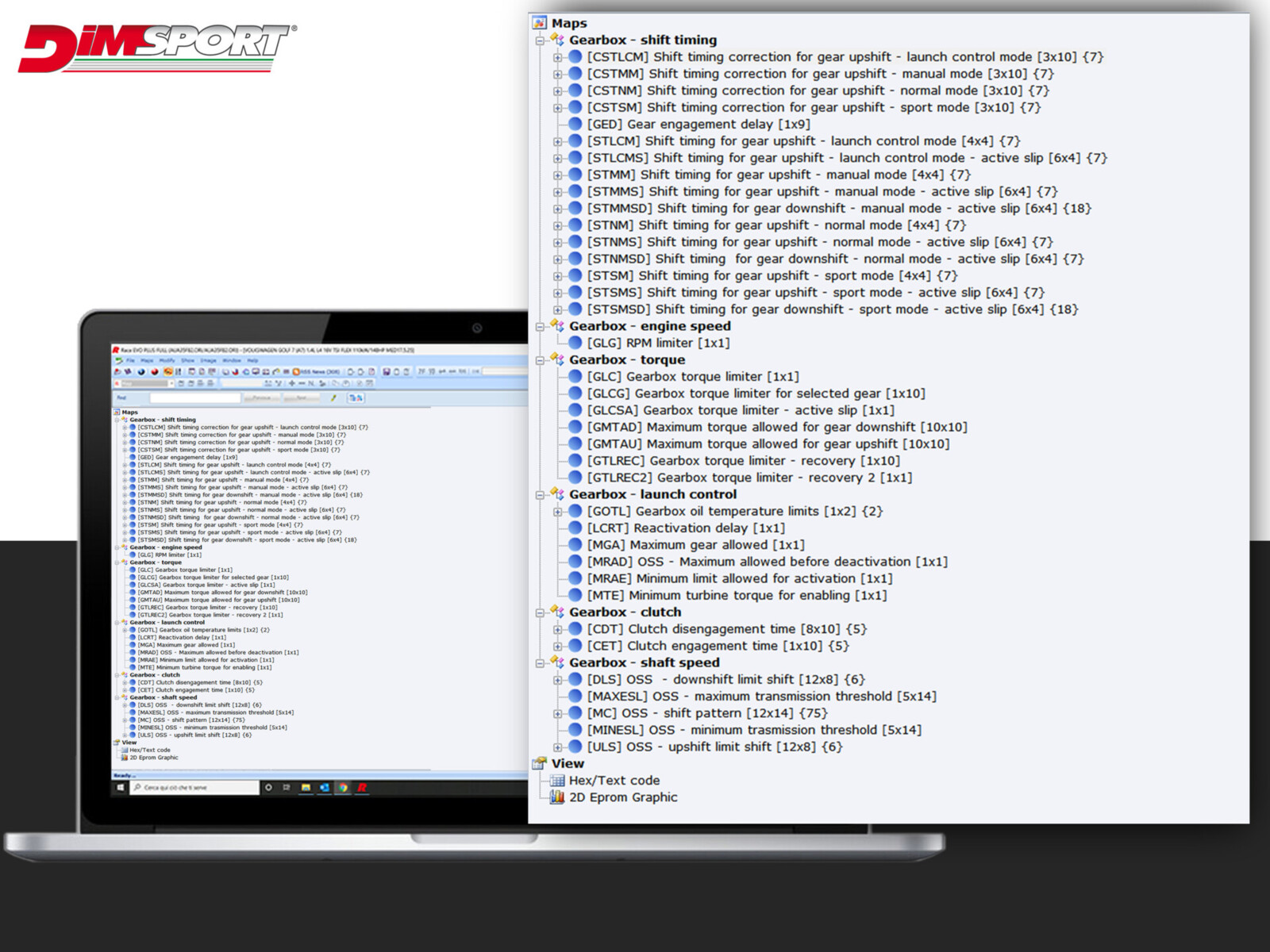Collapse the Gearbox - shift timing group
This screenshot has height=952, width=1270.
pos(540,40)
